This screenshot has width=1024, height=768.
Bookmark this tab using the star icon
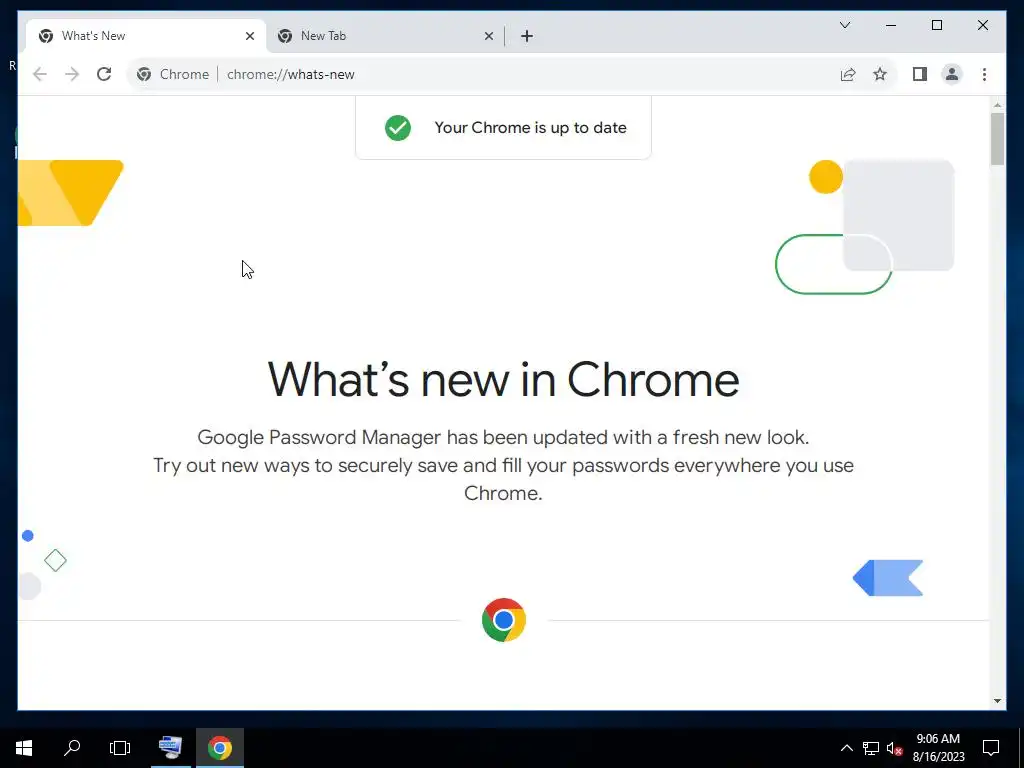[x=880, y=74]
